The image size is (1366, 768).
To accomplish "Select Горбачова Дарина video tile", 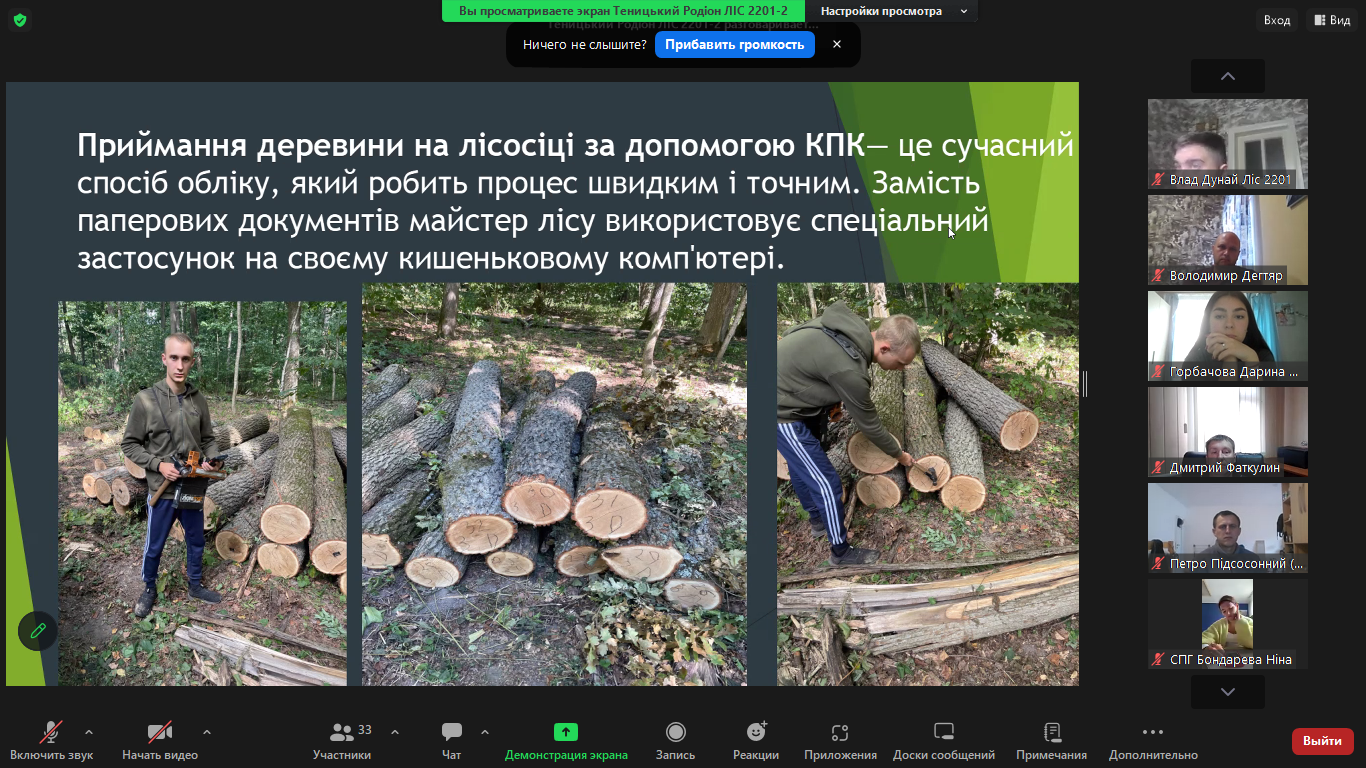I will pos(1228,336).
